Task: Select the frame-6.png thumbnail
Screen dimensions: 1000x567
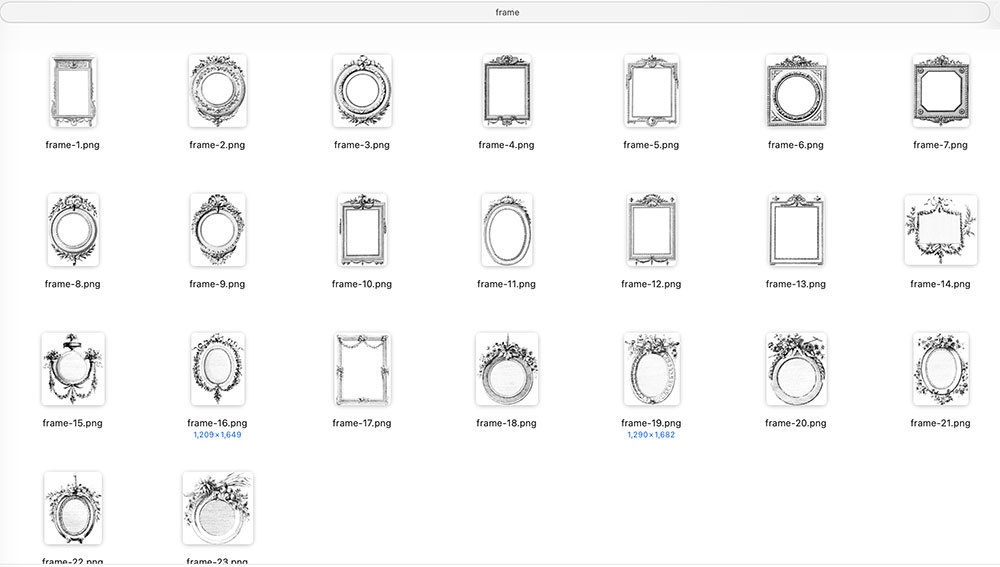Action: pos(796,91)
